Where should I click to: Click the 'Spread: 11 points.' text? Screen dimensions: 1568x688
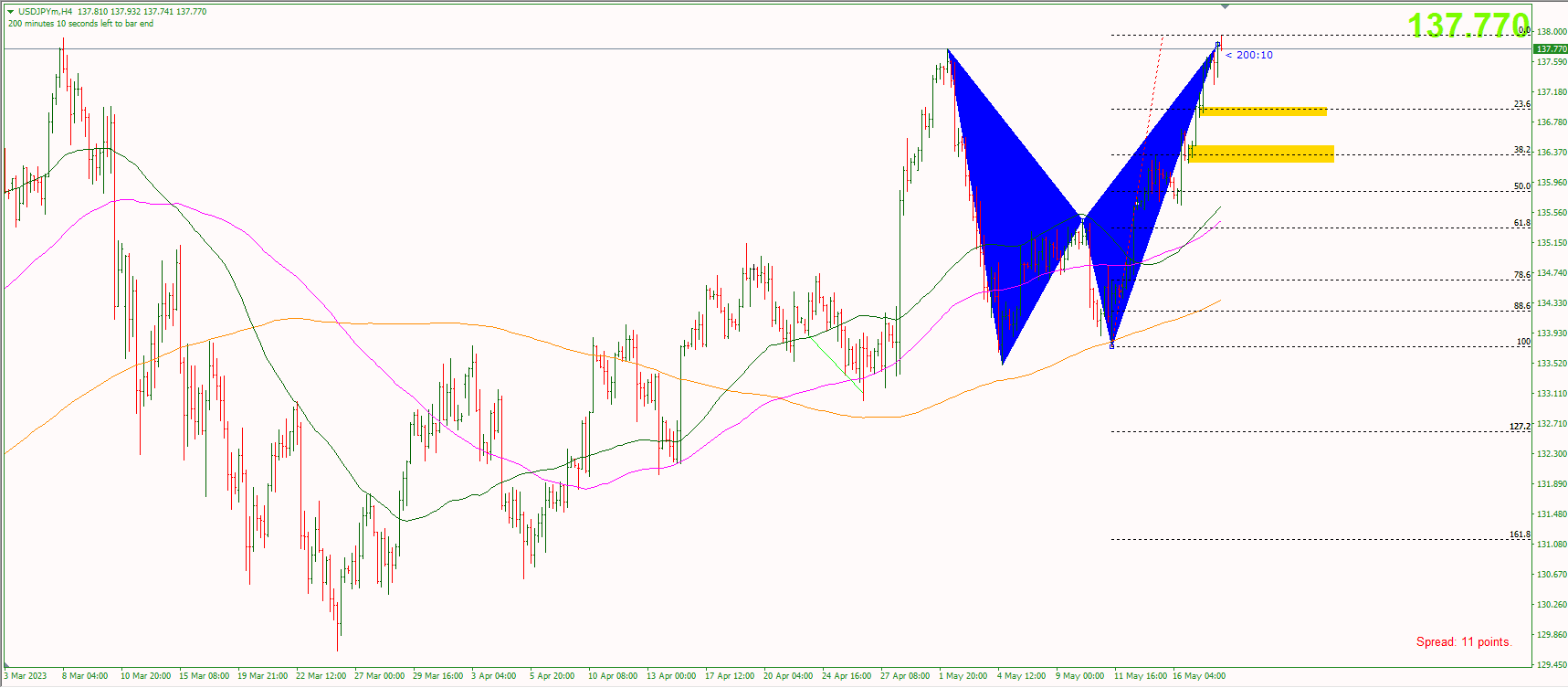coord(1464,641)
